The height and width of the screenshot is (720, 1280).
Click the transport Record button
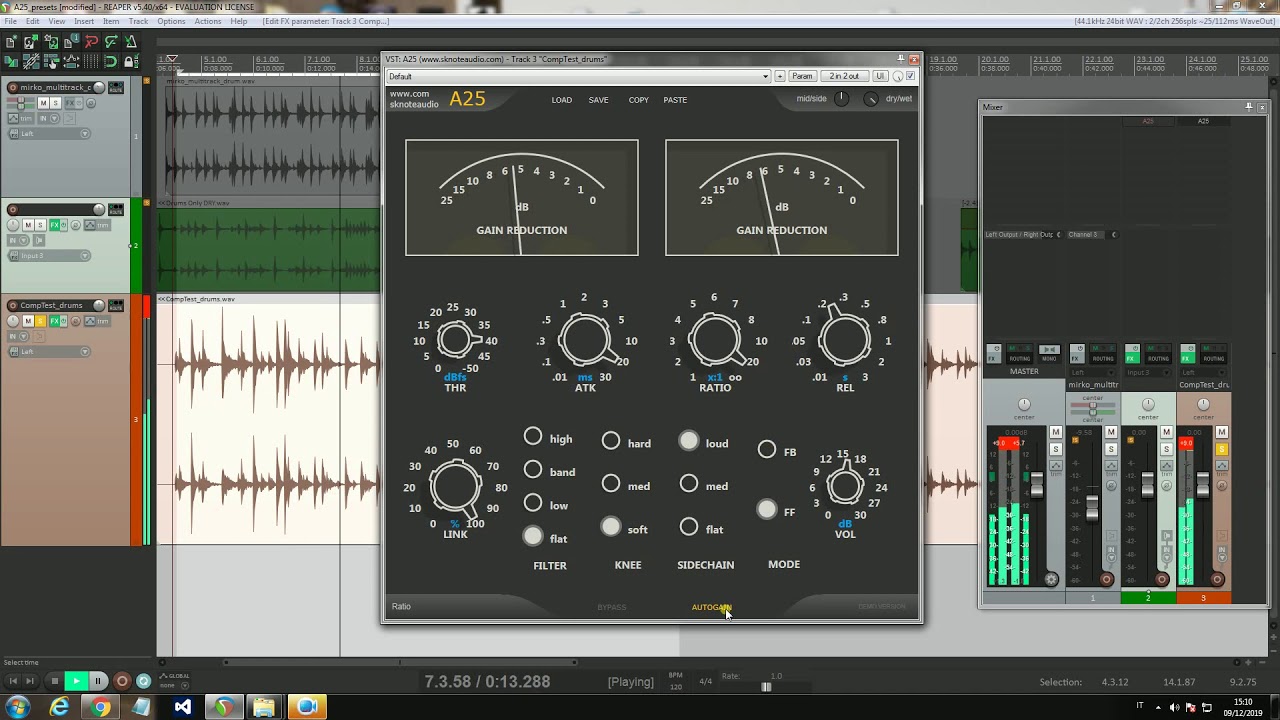(121, 681)
